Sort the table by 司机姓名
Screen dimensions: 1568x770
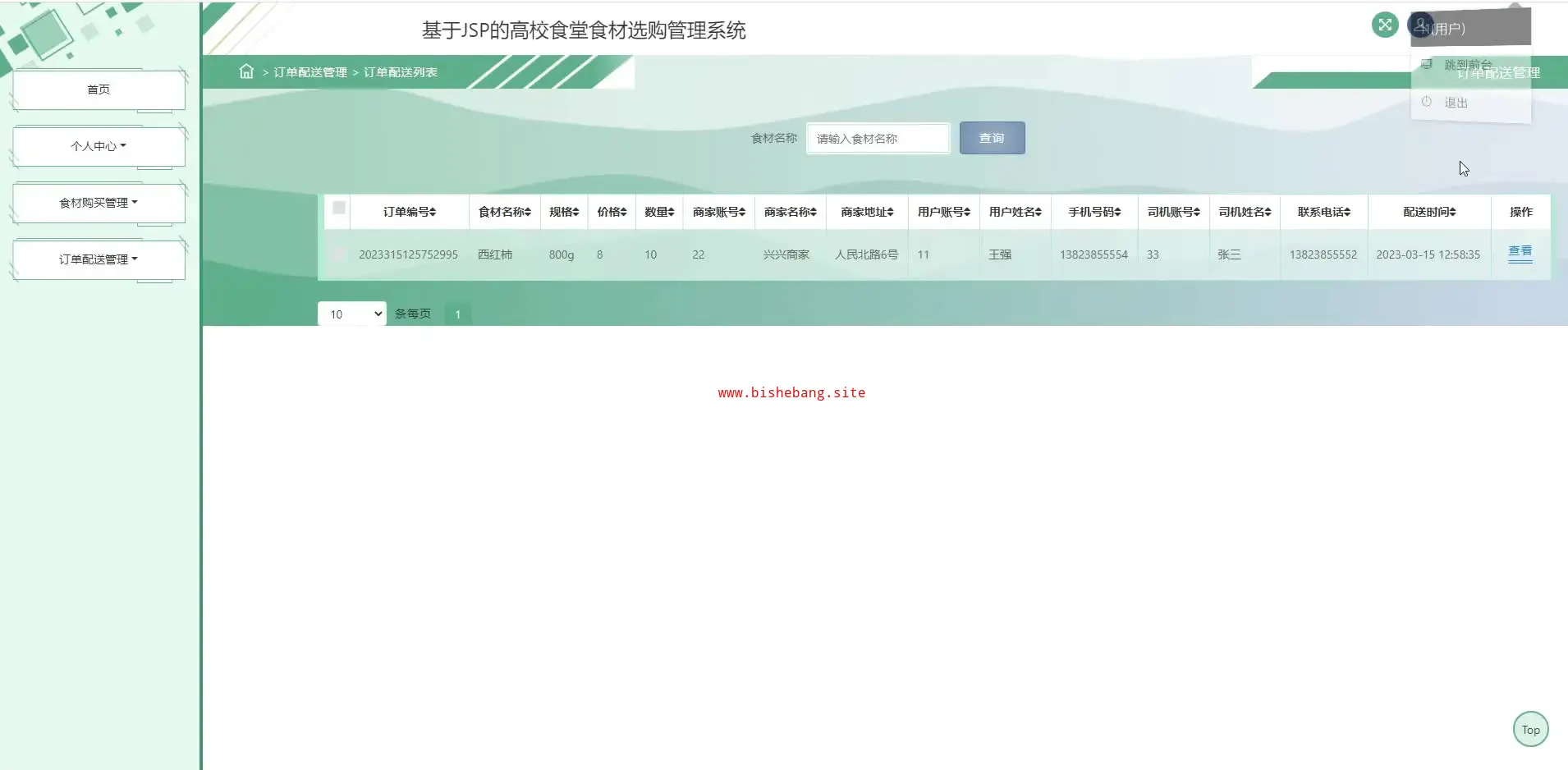click(1245, 212)
